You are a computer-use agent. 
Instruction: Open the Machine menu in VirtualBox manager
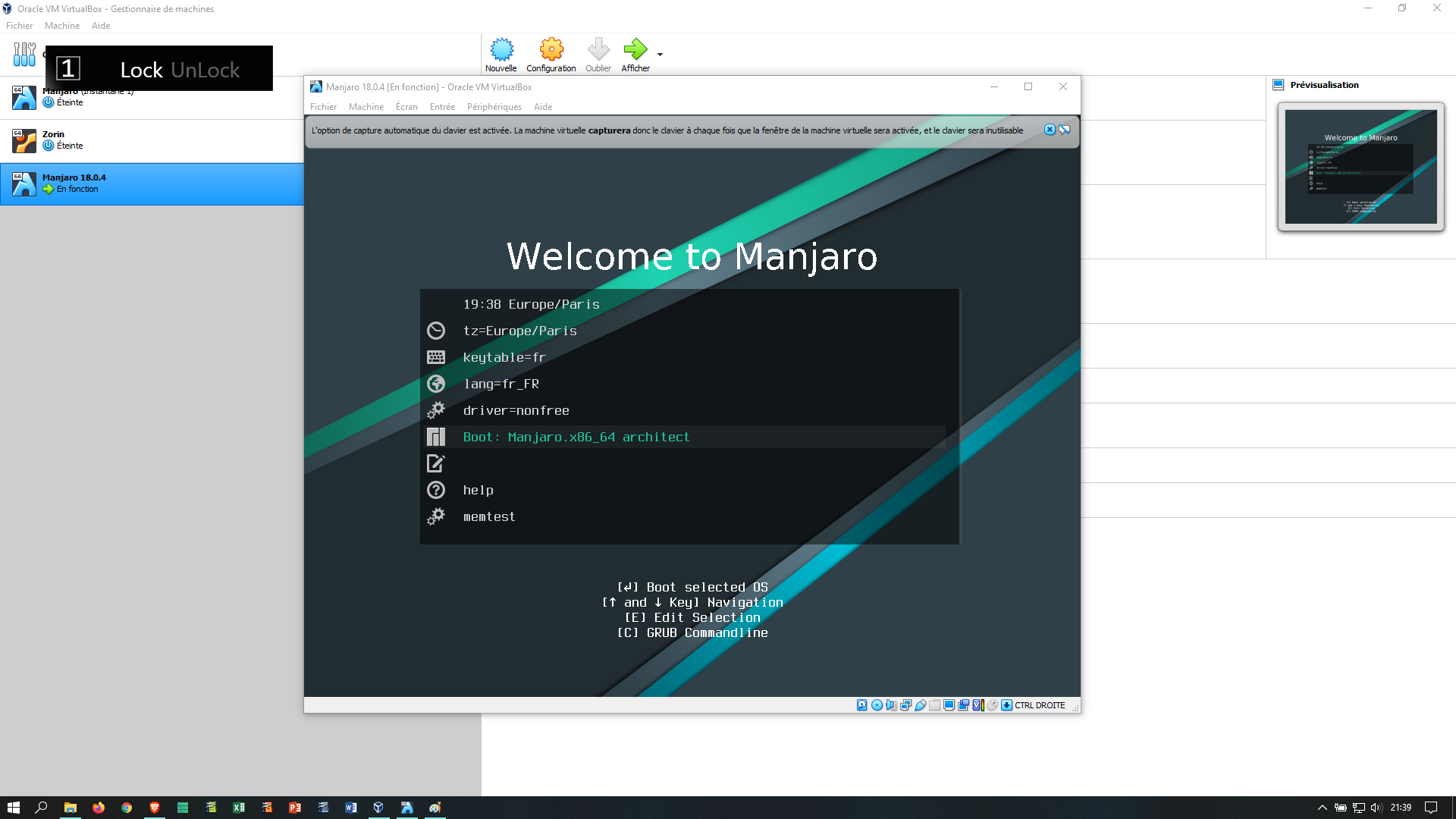click(62, 26)
